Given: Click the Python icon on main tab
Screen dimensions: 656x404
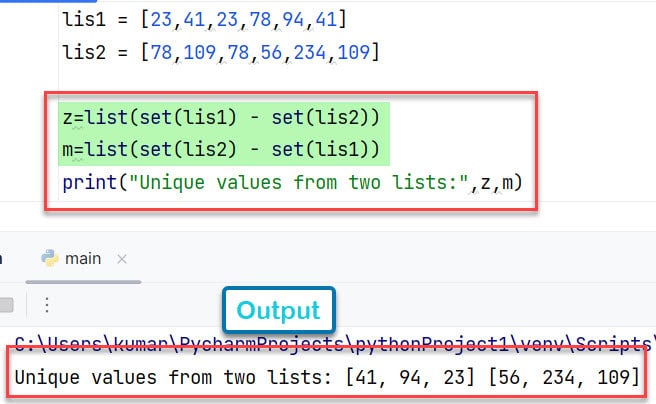Looking at the screenshot, I should tap(50, 258).
